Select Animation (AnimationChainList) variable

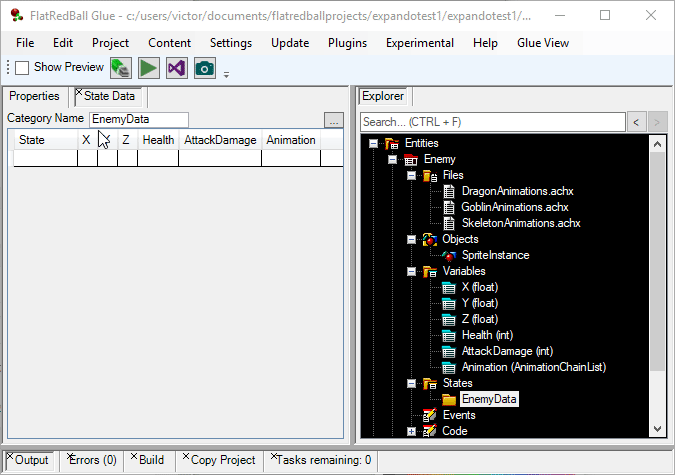pyautogui.click(x=534, y=367)
